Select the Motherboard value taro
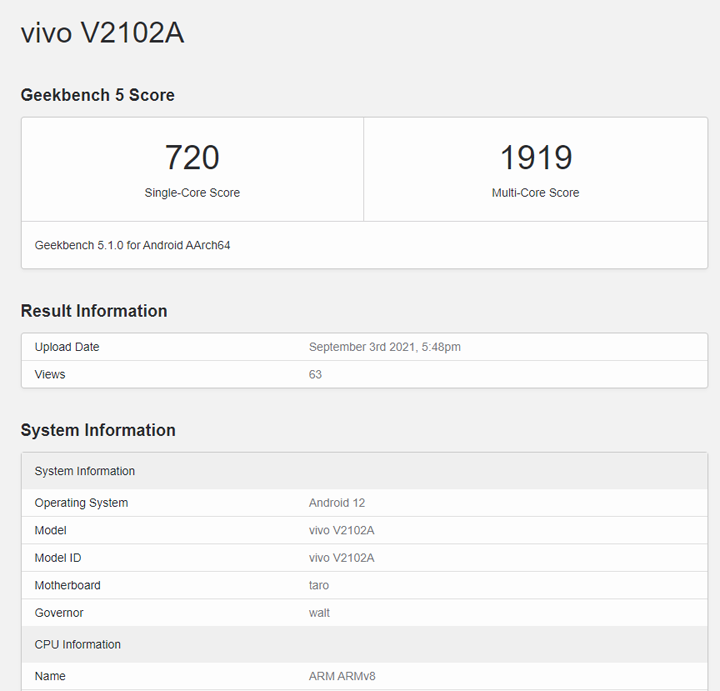The width and height of the screenshot is (720, 691). [x=319, y=585]
